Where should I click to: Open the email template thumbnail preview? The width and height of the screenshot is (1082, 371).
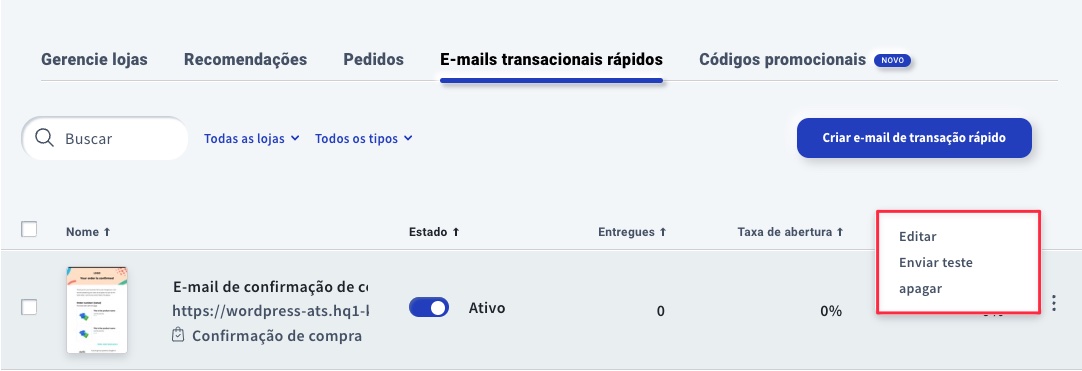97,310
